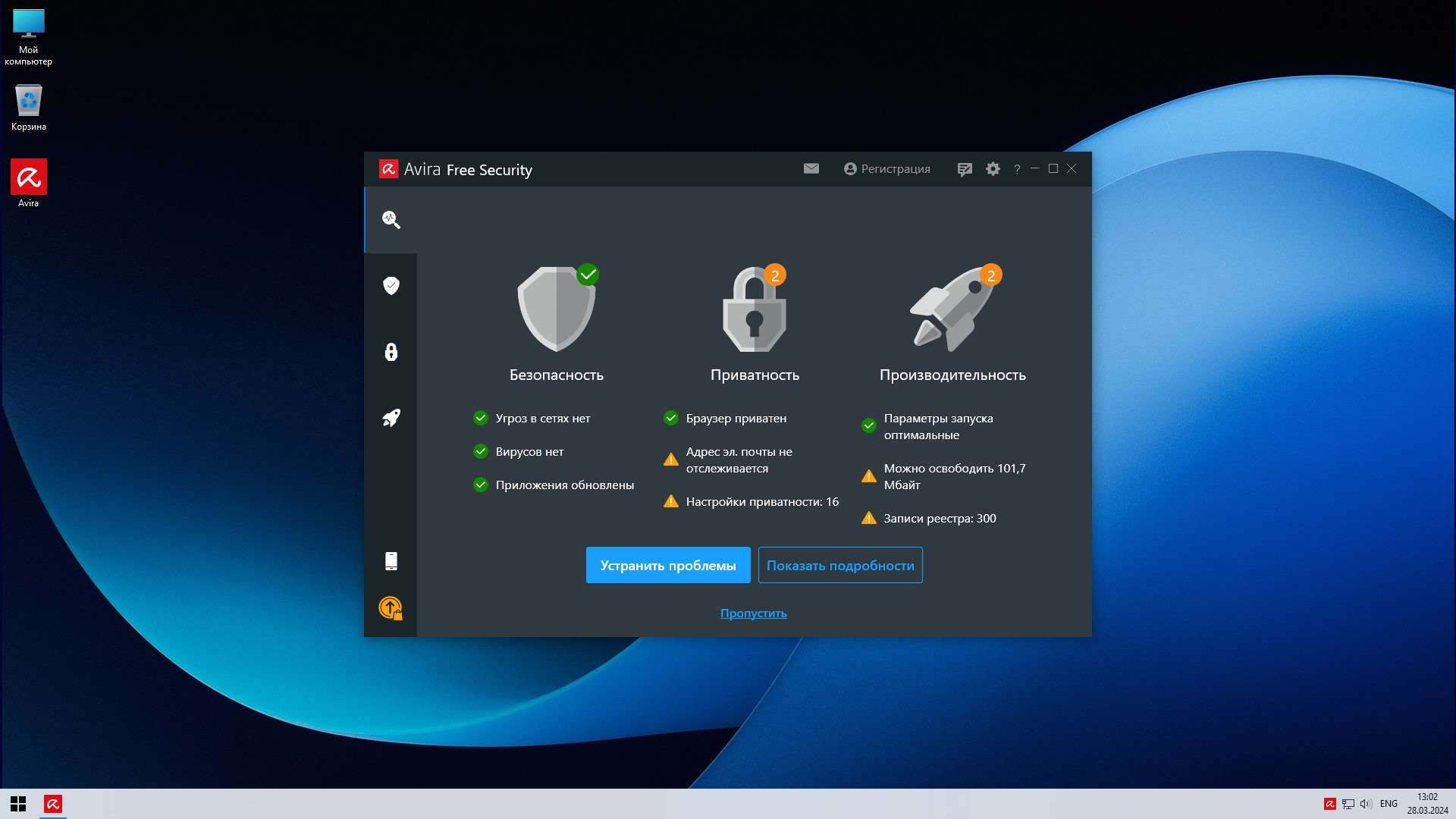Click the Пропустить link
1456x819 pixels.
(x=753, y=613)
